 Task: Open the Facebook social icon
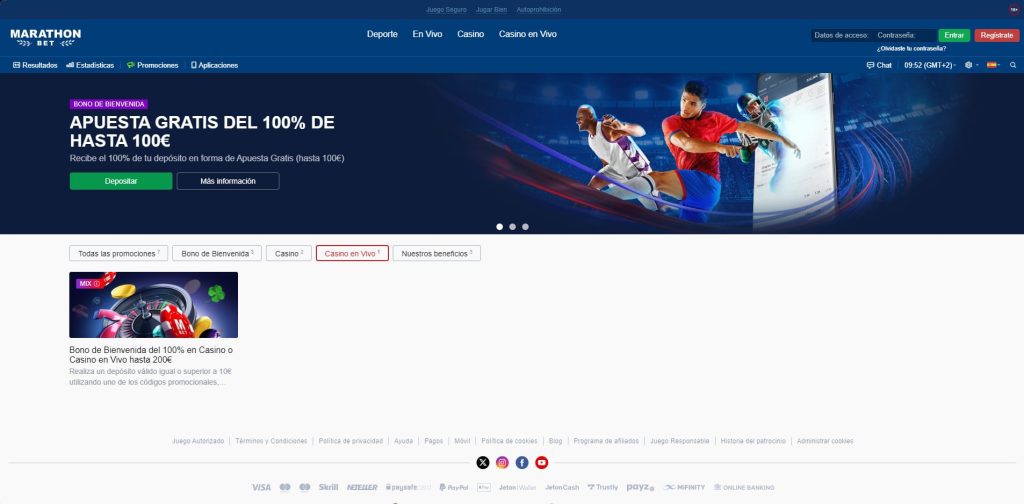pyautogui.click(x=522, y=463)
